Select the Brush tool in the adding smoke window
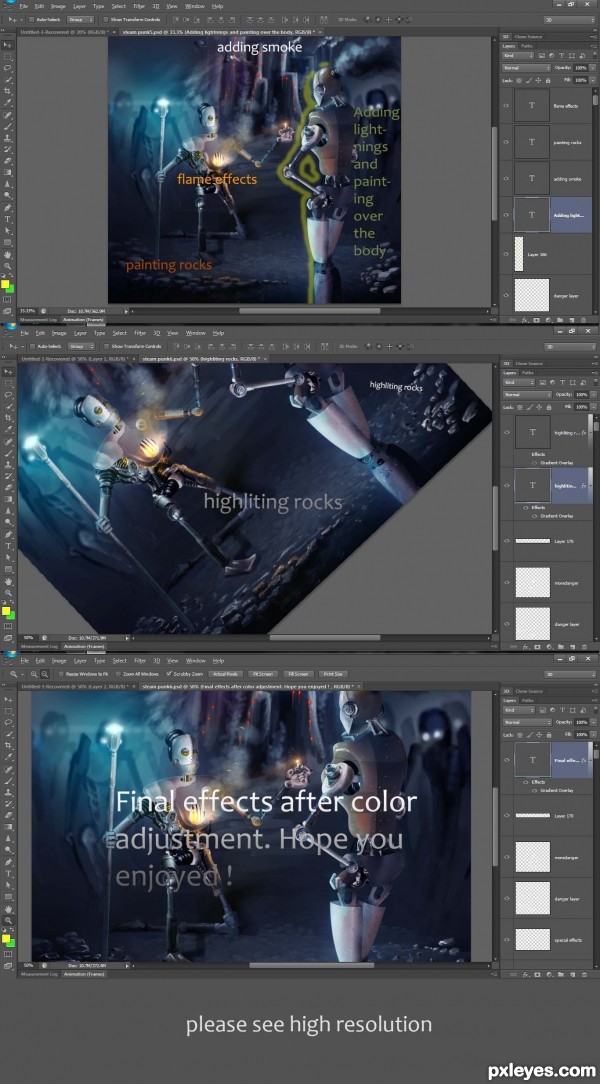The height and width of the screenshot is (1084, 600). (8, 126)
